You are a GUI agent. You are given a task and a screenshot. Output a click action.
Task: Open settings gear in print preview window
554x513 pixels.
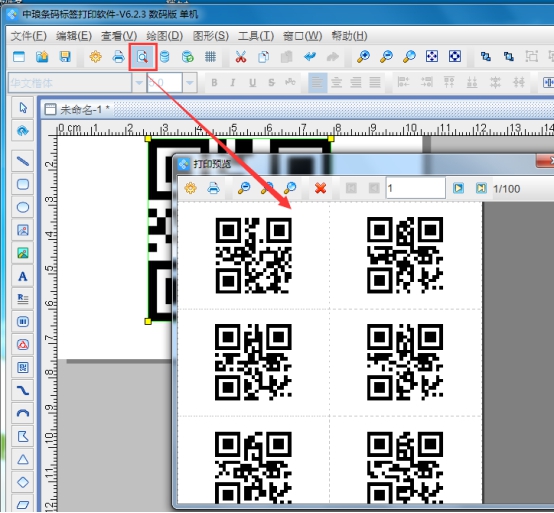pos(190,188)
